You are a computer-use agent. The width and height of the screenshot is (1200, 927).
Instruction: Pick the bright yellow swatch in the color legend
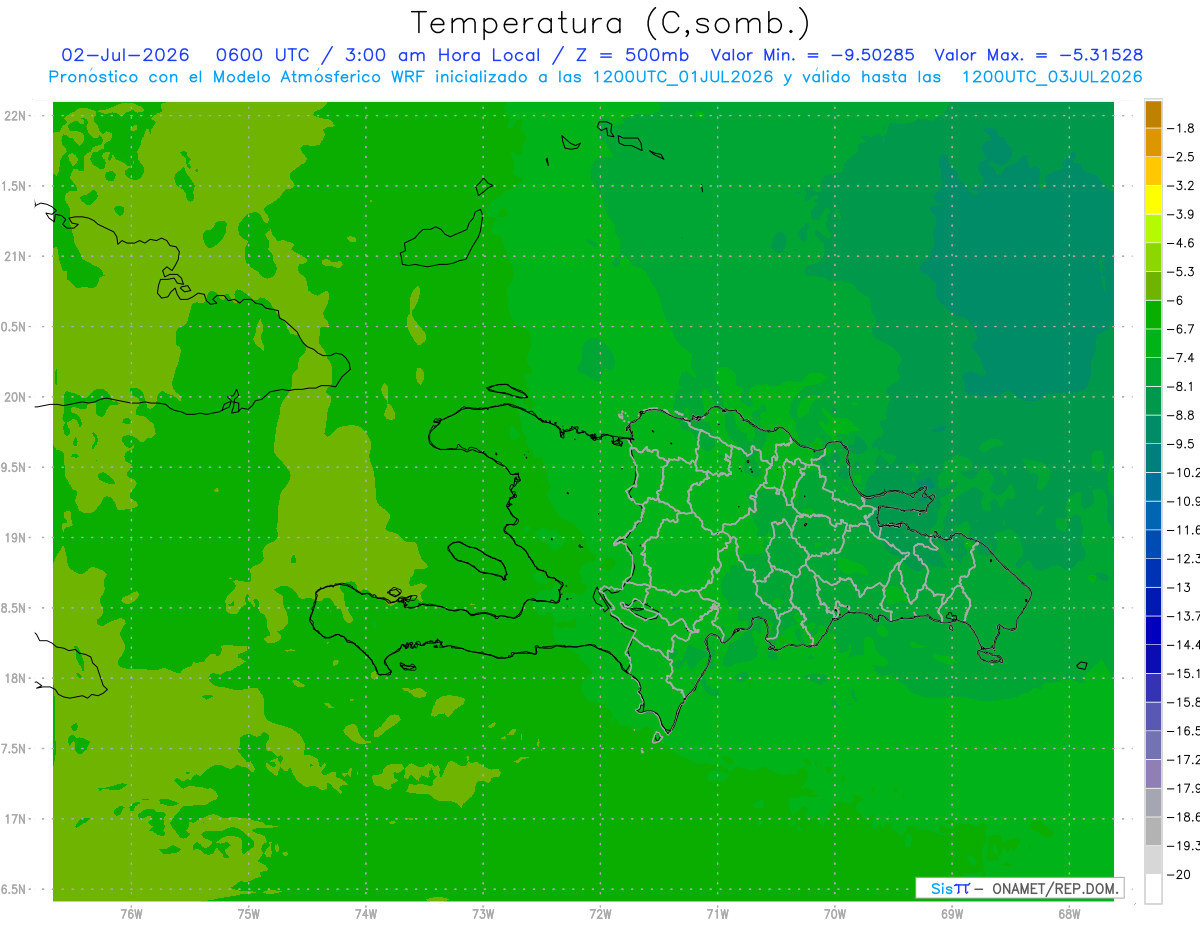1153,200
